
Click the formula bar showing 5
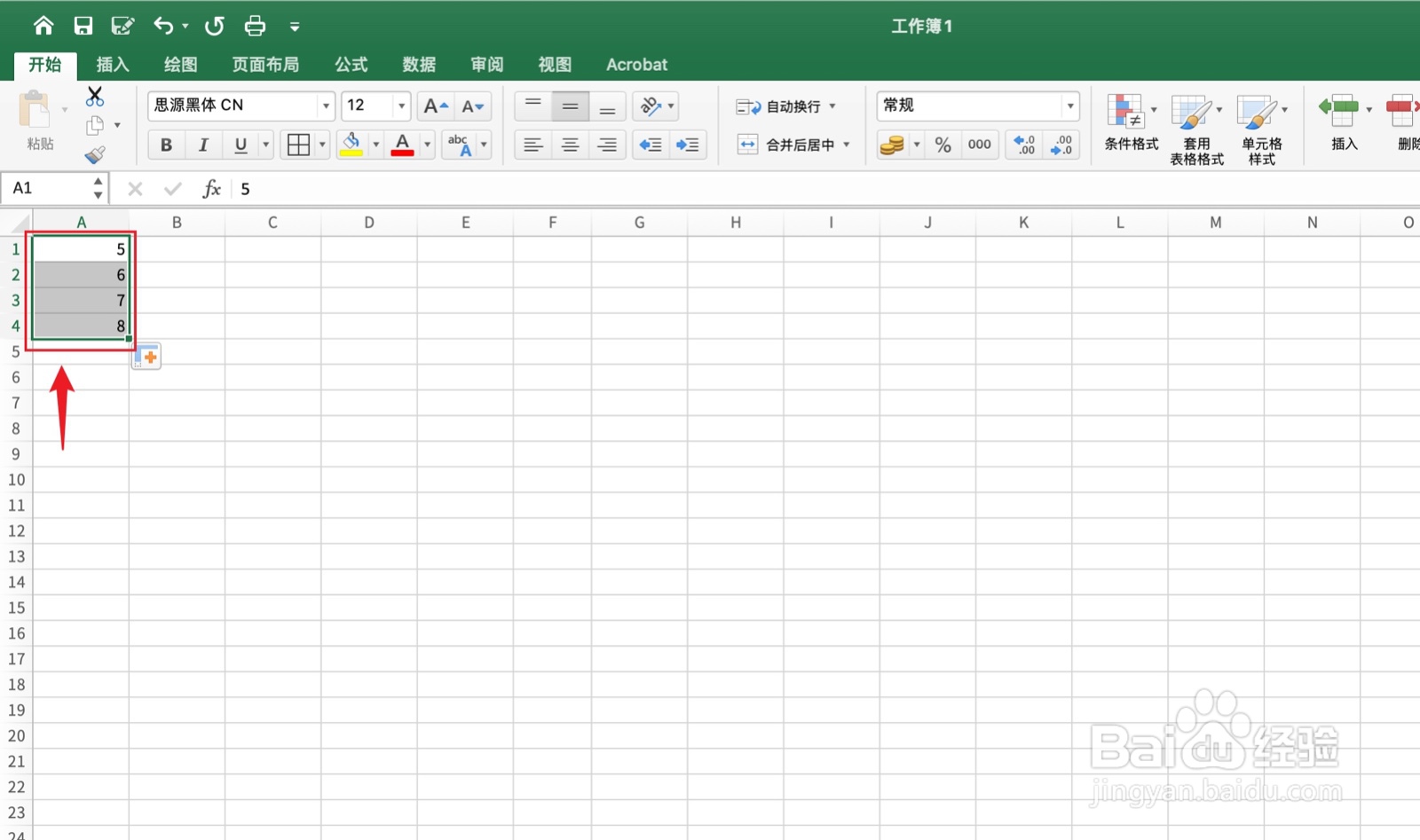[825, 188]
